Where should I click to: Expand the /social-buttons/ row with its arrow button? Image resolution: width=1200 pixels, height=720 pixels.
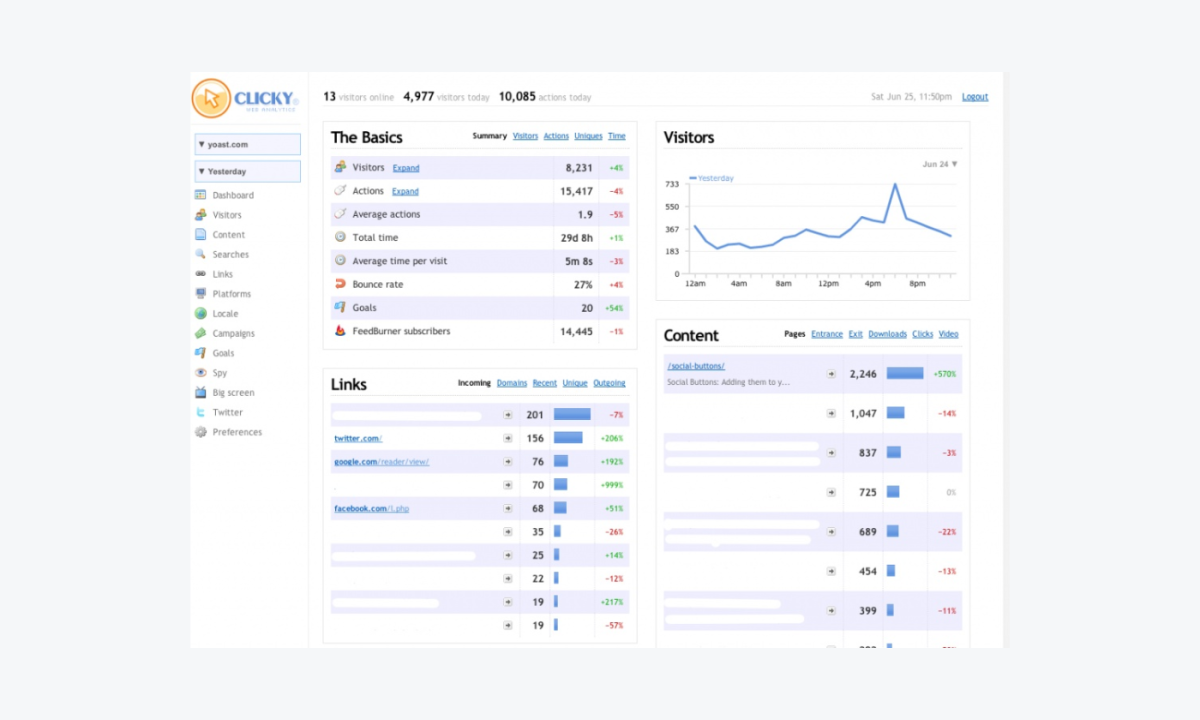831,373
